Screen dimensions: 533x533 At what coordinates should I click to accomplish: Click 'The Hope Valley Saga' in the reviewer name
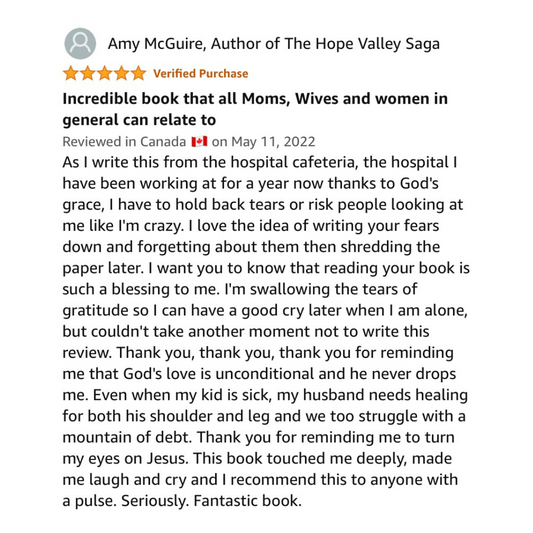(362, 44)
